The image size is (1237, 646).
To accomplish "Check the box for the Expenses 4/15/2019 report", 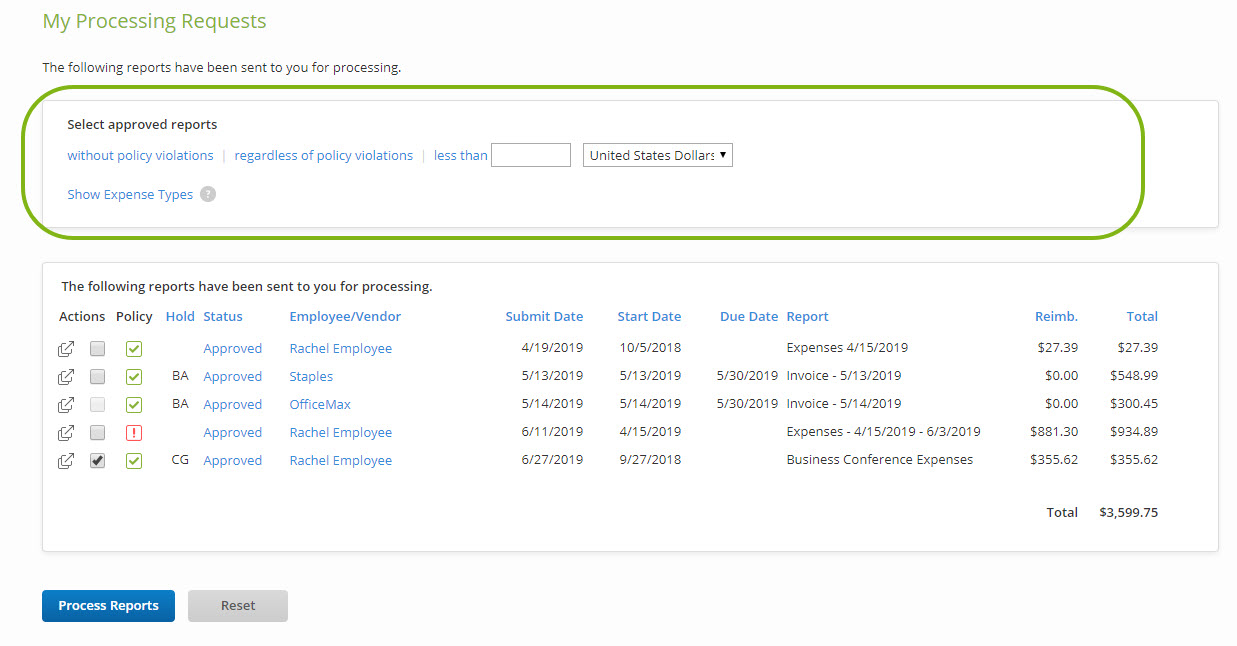I will click(97, 348).
